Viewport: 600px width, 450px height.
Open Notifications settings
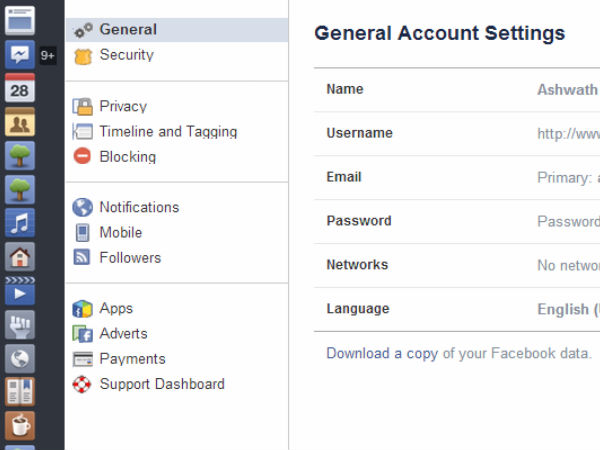click(139, 207)
